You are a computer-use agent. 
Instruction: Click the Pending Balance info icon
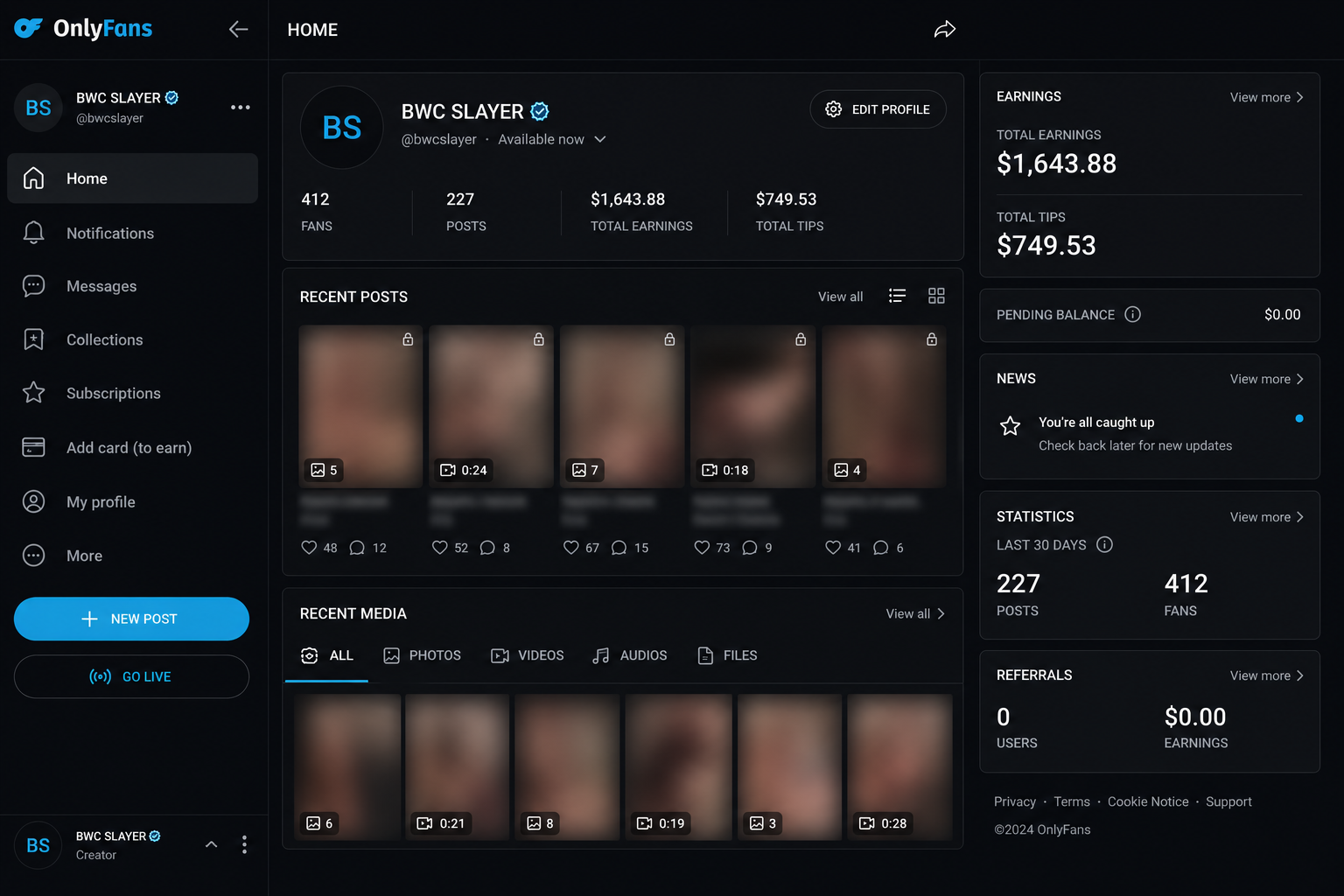pyautogui.click(x=1132, y=314)
